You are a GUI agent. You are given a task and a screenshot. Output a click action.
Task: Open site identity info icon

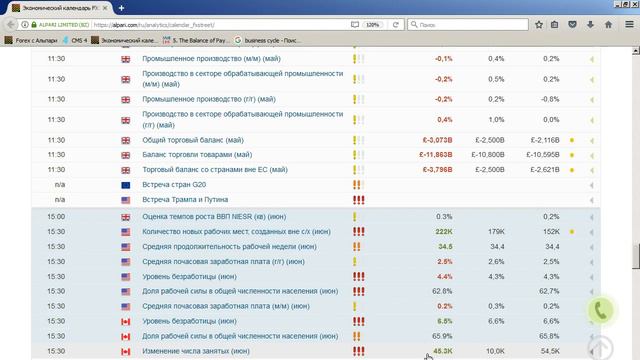point(25,25)
